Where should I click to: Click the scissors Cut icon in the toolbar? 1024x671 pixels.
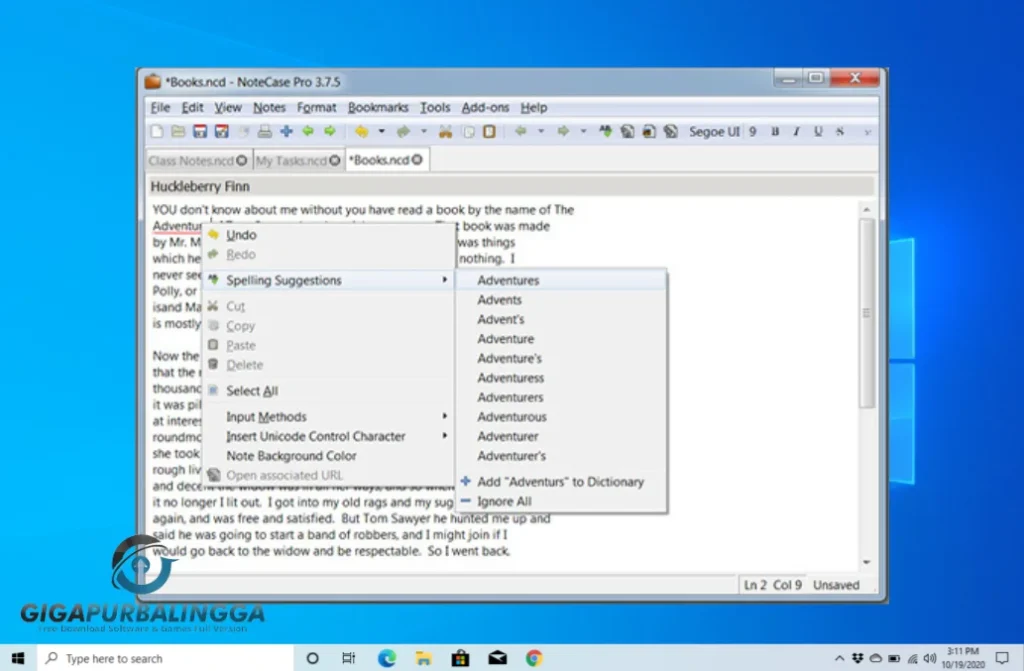[x=445, y=131]
